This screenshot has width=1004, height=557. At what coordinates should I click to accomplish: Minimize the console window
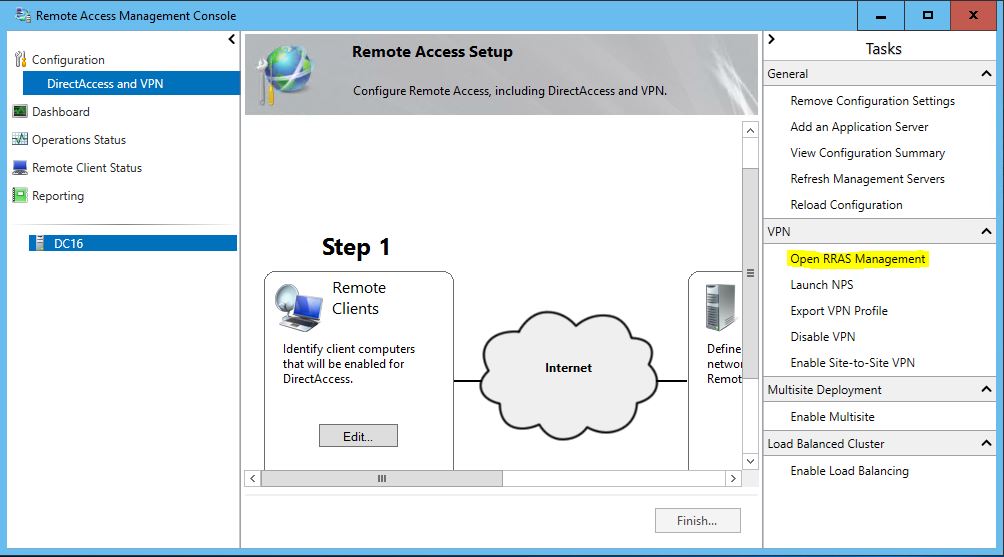coord(881,15)
